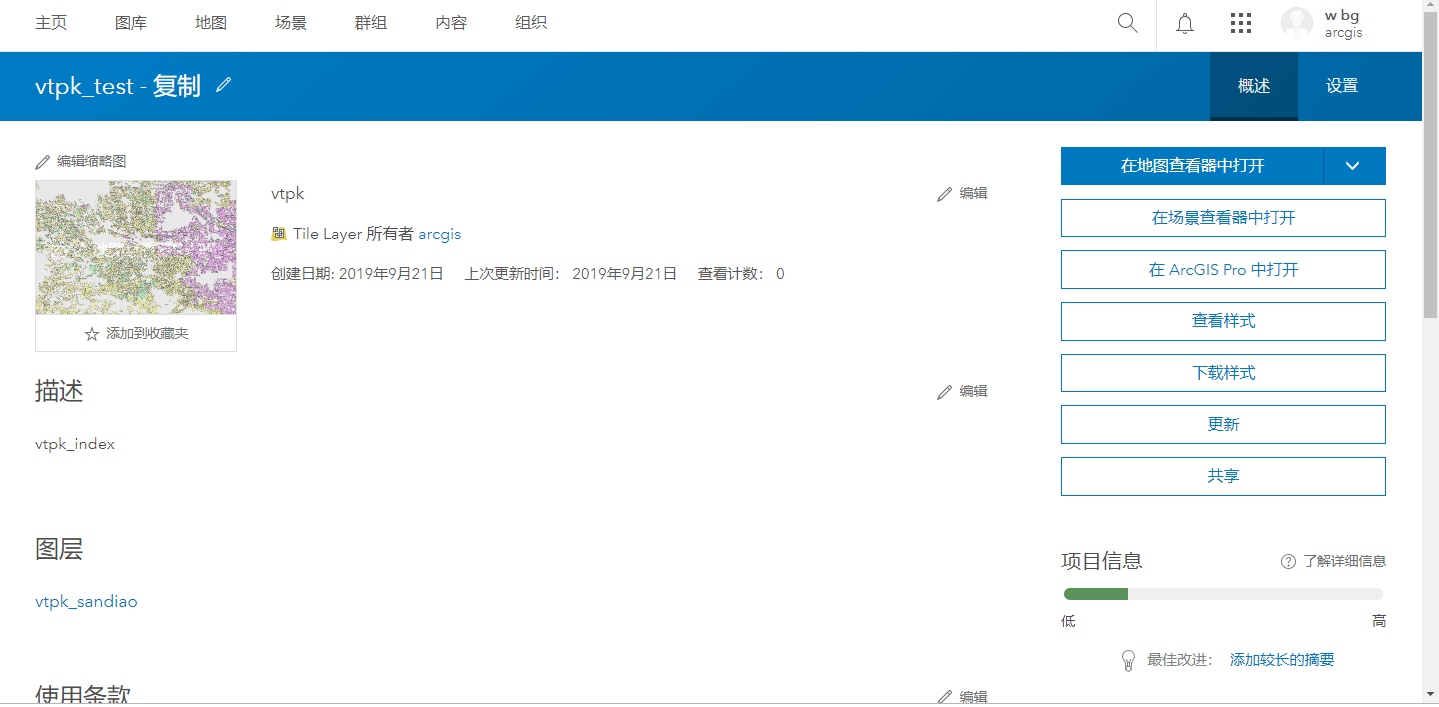The width and height of the screenshot is (1439, 707).
Task: Click the 更新 button
Action: click(x=1223, y=425)
